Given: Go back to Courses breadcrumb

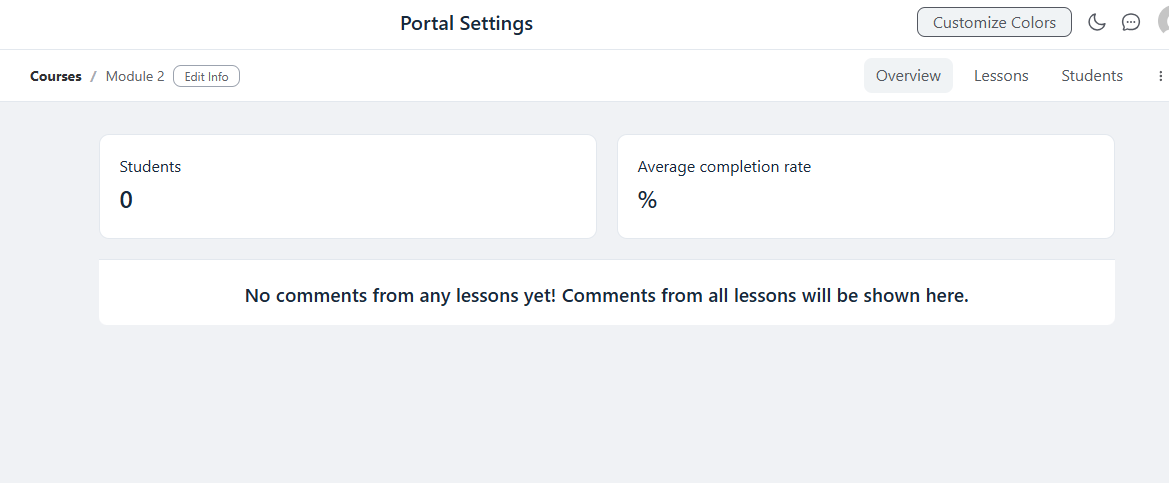Looking at the screenshot, I should (56, 76).
